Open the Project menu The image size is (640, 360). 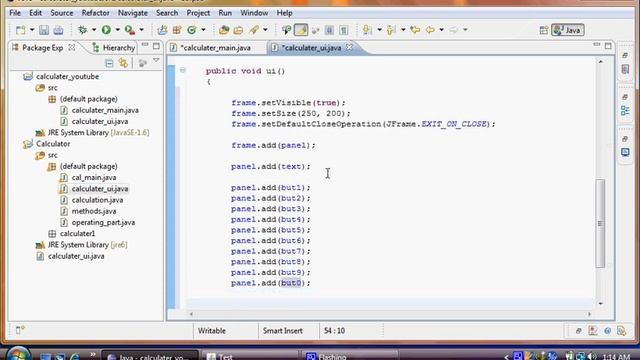pyautogui.click(x=198, y=13)
